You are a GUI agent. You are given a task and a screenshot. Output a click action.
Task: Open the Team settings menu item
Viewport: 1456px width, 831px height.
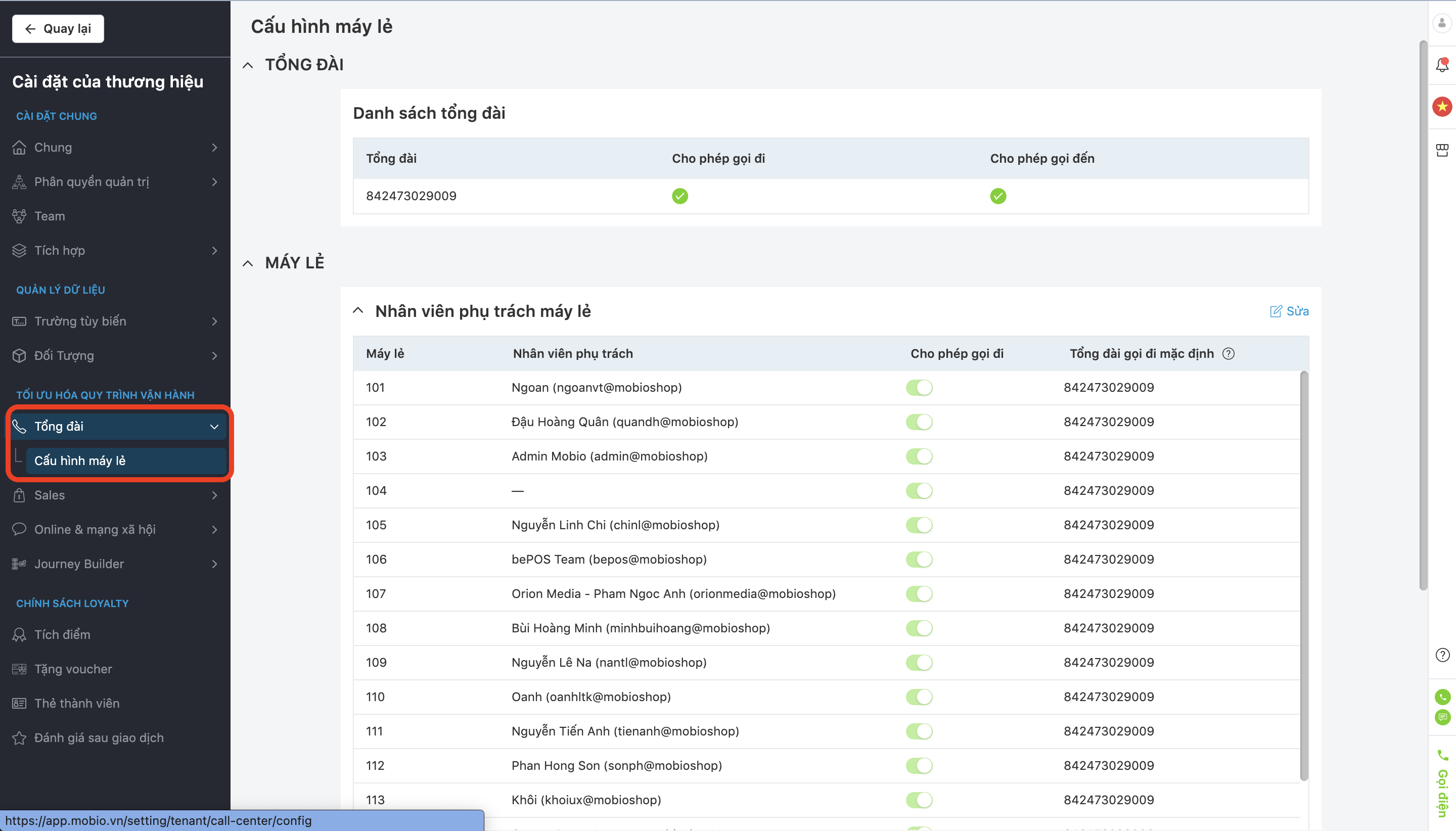pos(50,216)
